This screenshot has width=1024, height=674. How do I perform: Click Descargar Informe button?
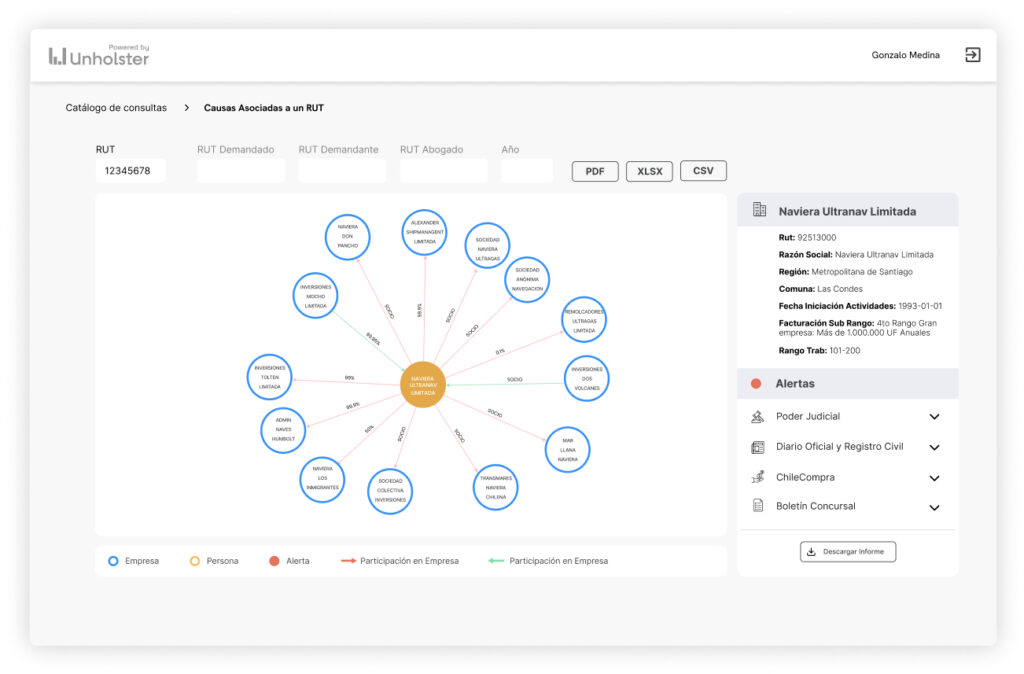[x=848, y=552]
